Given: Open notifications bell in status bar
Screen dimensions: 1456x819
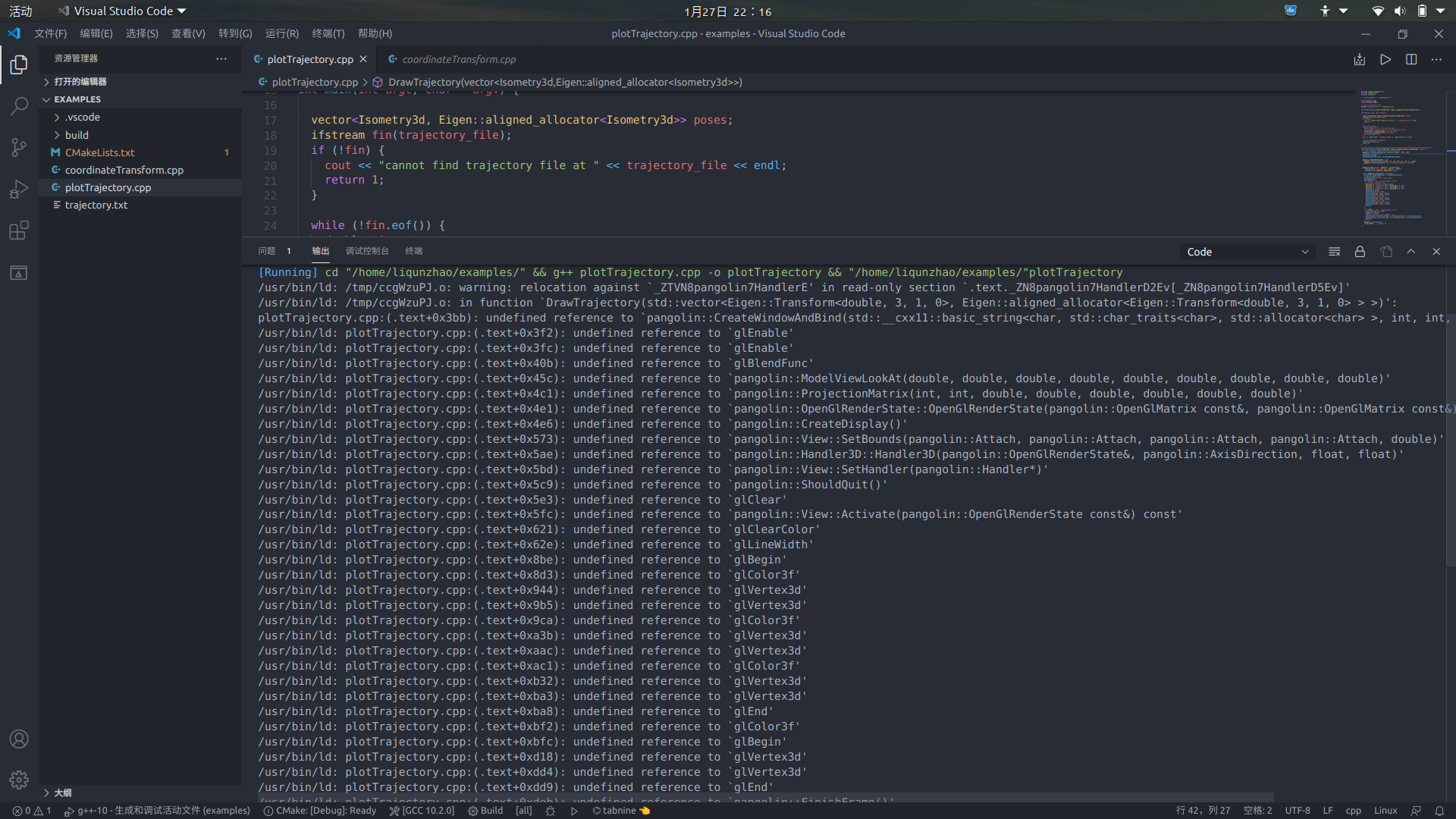Looking at the screenshot, I should tap(1439, 811).
